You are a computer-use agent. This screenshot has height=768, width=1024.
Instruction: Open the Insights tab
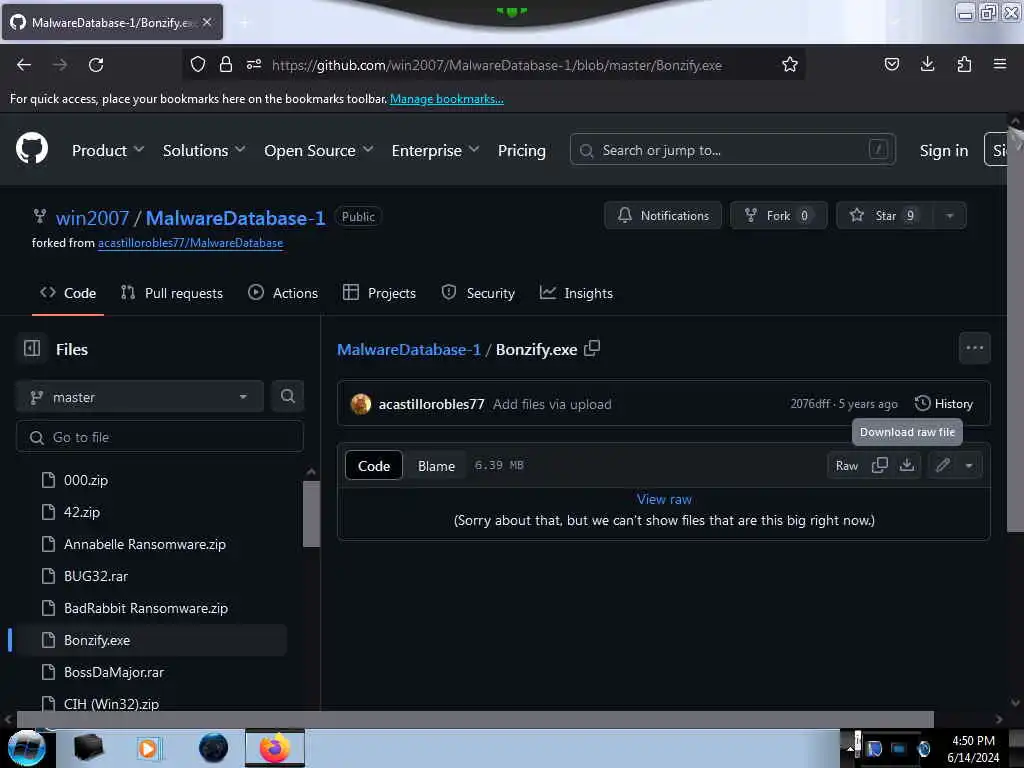coord(576,293)
